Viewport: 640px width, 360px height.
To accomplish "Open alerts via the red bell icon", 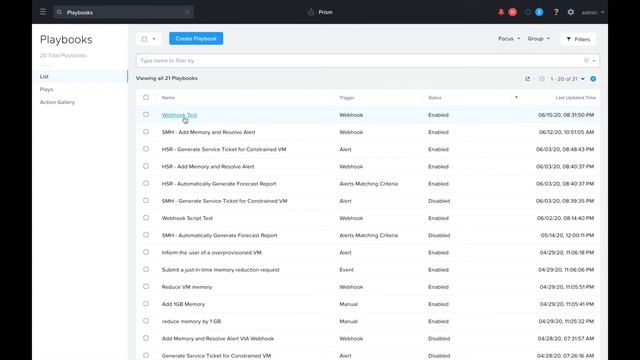I will click(x=501, y=12).
